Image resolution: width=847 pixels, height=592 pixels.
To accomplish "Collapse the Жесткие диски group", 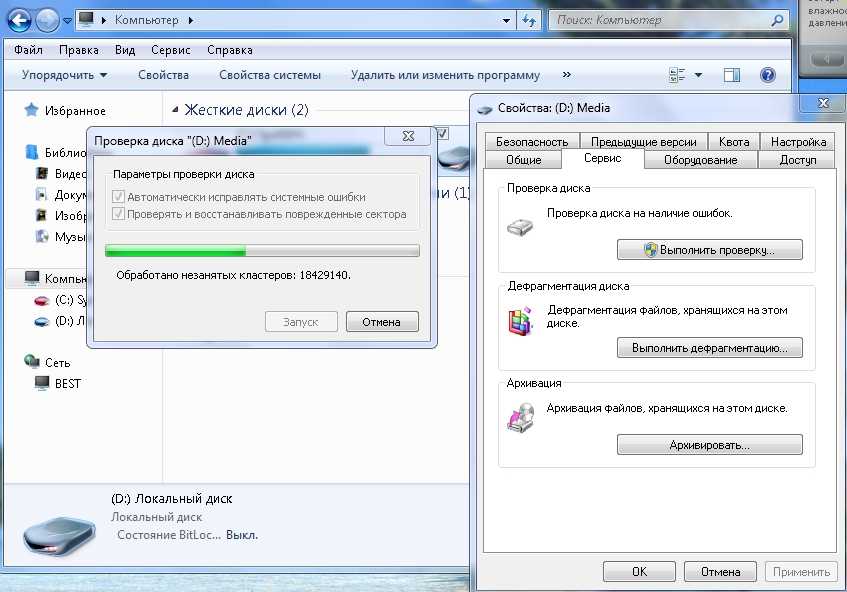I will pos(175,110).
